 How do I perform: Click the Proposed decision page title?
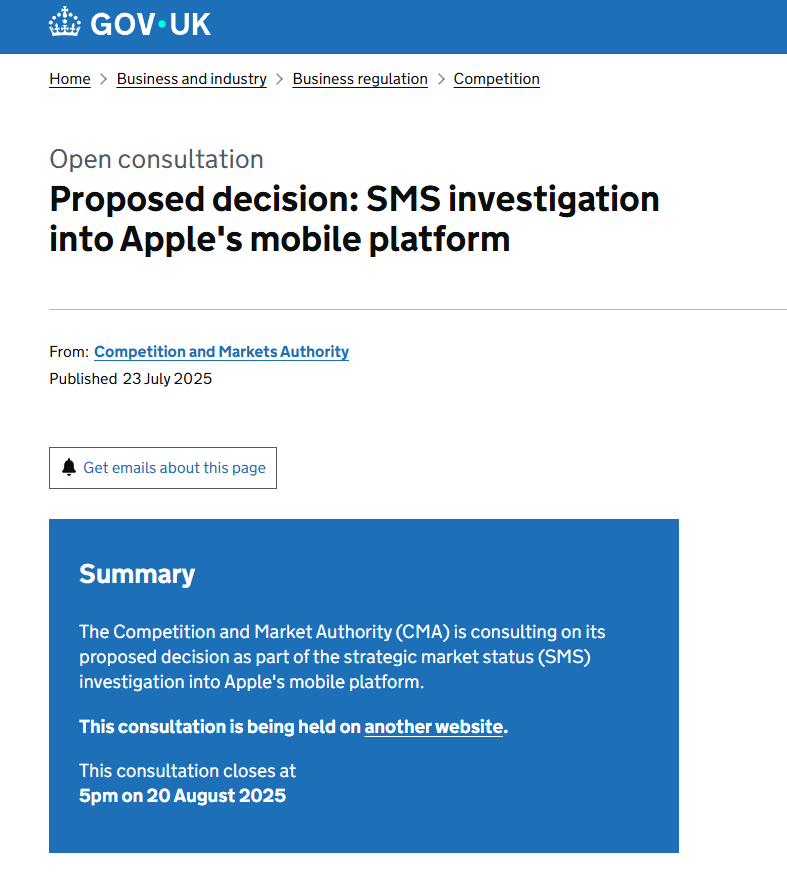354,219
